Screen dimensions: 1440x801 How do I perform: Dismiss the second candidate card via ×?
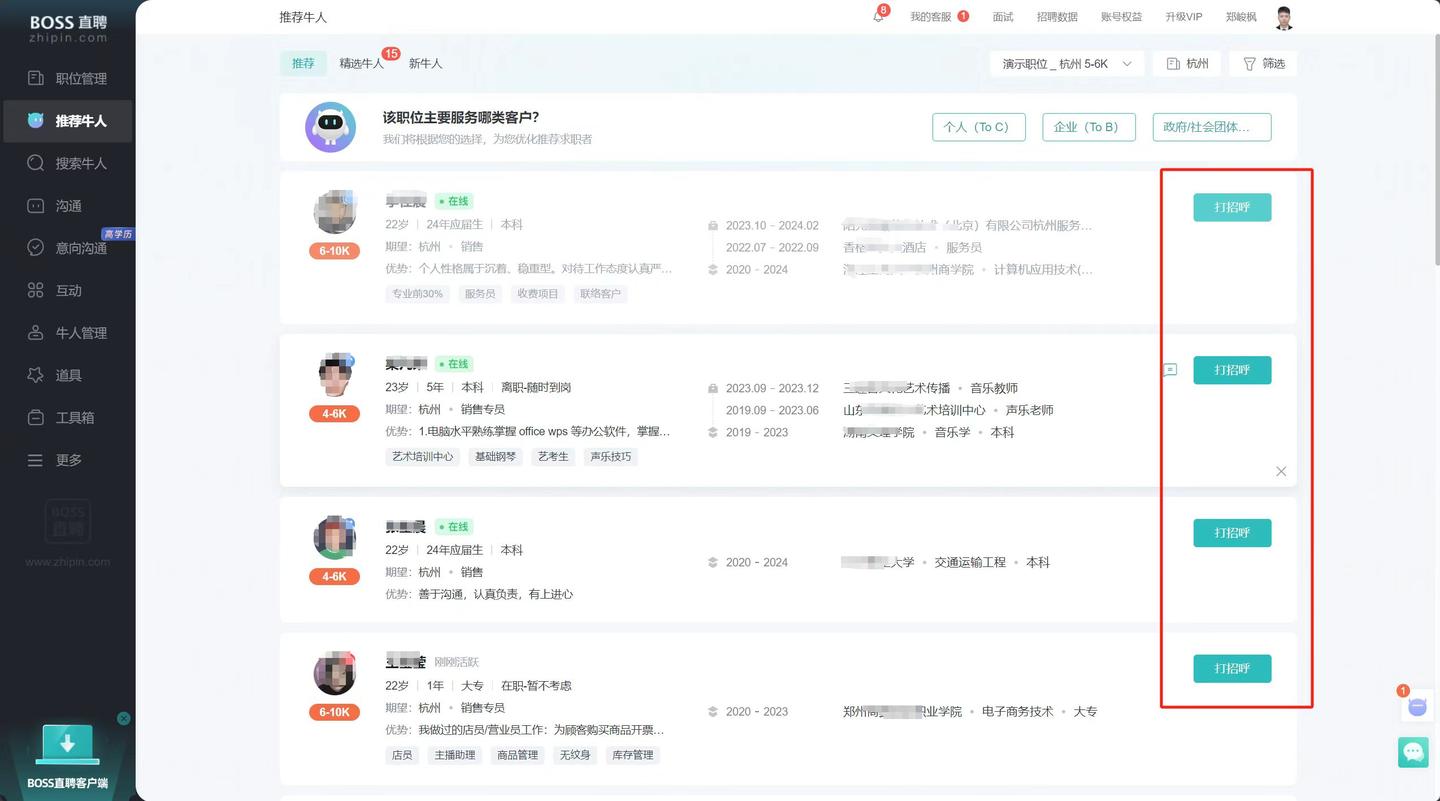pos(1280,471)
